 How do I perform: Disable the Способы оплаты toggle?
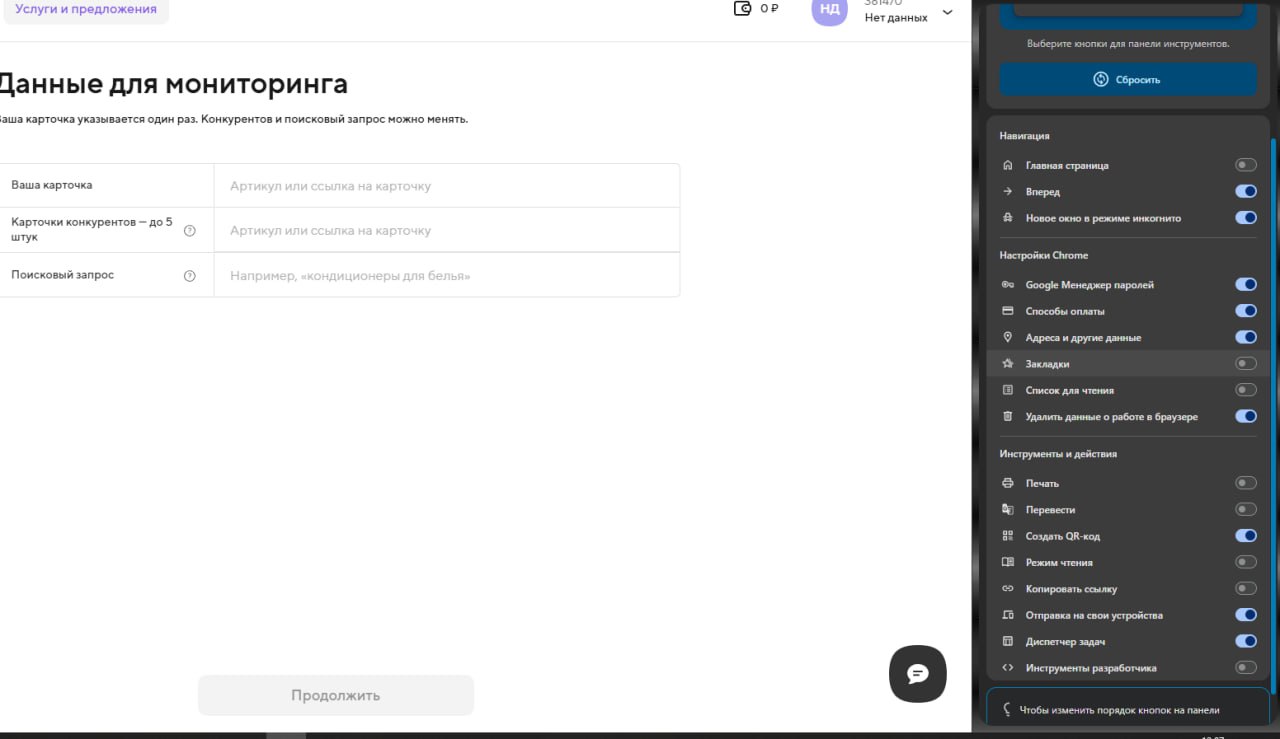click(x=1246, y=311)
